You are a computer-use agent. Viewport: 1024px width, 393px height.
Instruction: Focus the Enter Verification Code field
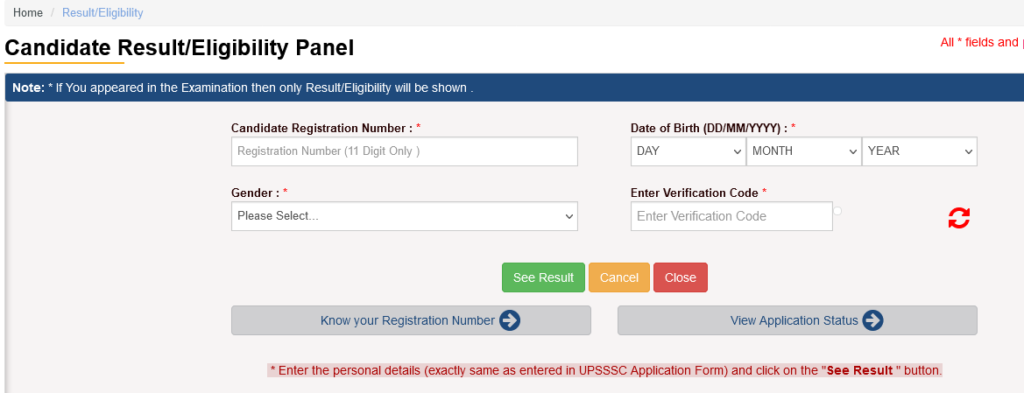[x=731, y=216]
